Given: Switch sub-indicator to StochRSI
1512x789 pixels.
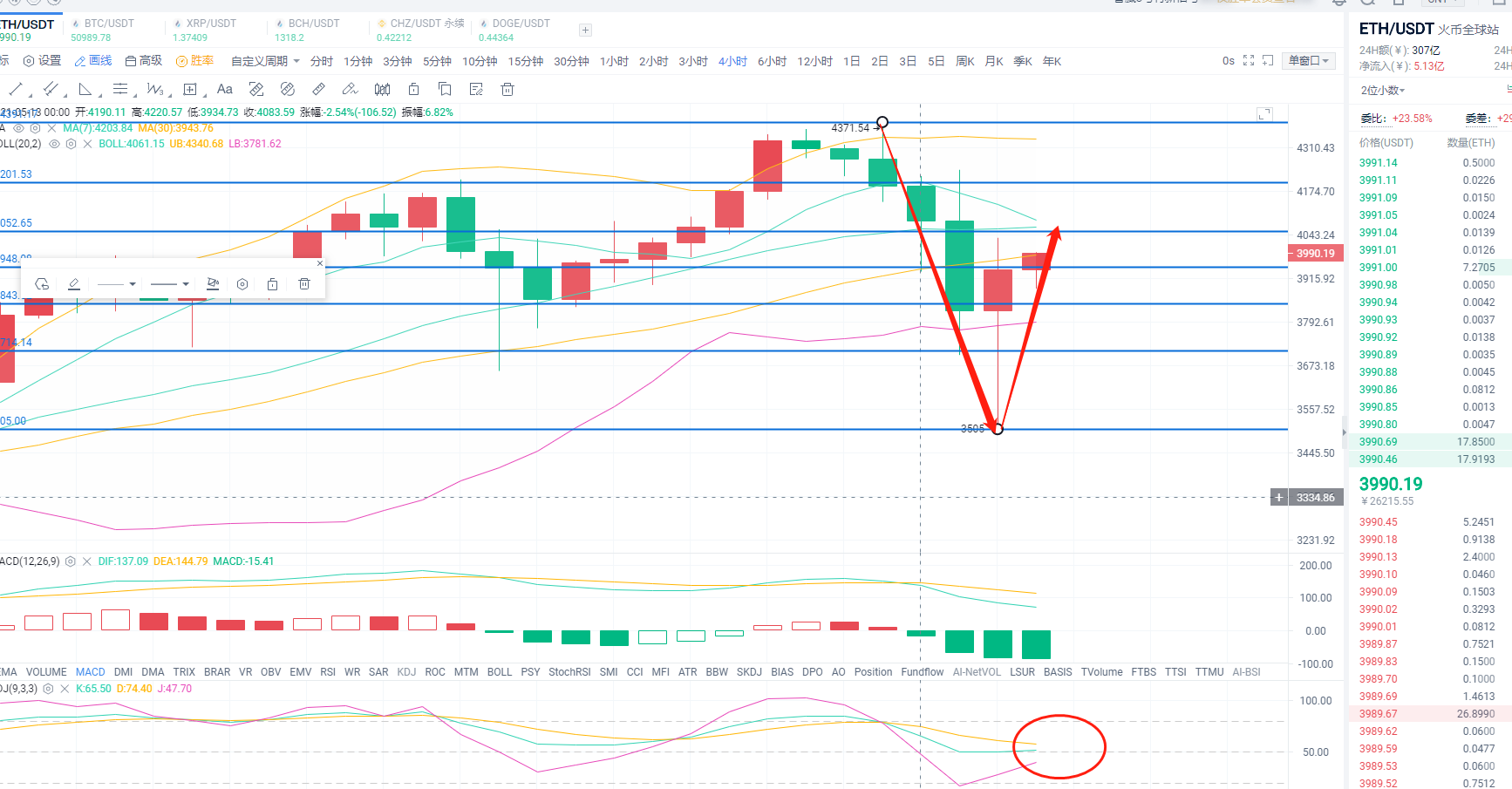Looking at the screenshot, I should point(569,672).
